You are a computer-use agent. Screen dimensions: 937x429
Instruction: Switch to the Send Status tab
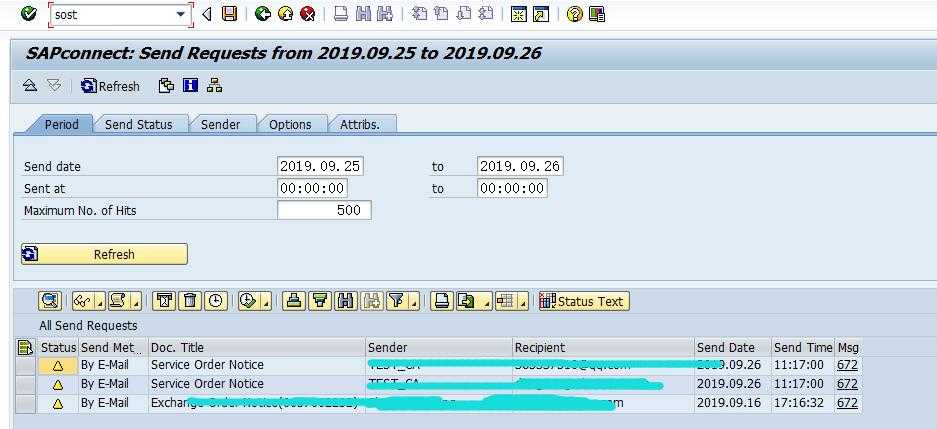tap(139, 124)
